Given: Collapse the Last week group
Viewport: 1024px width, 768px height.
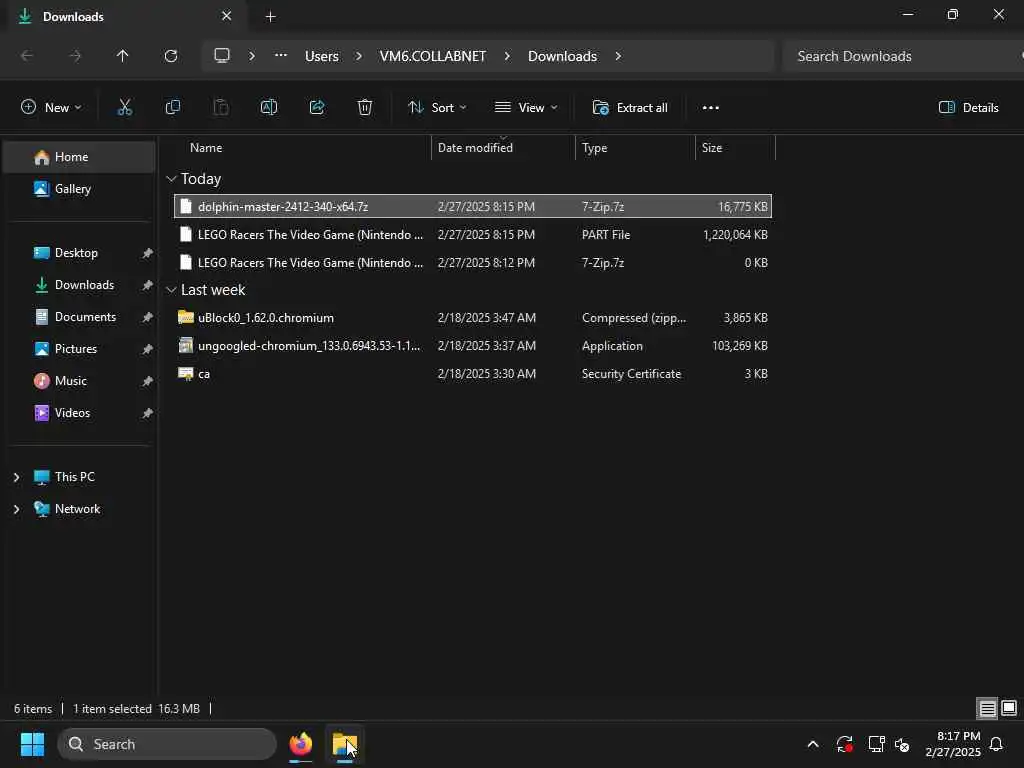Looking at the screenshot, I should 171,290.
